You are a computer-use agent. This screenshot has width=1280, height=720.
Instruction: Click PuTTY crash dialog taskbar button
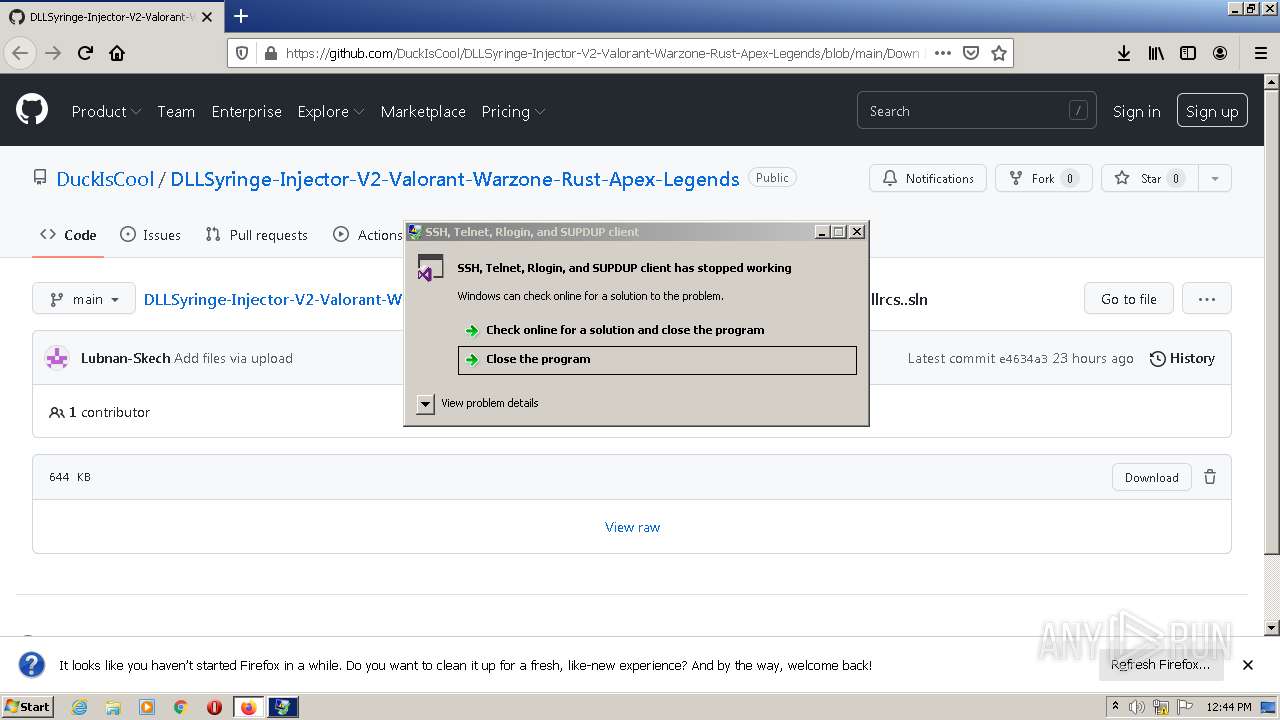(x=282, y=707)
